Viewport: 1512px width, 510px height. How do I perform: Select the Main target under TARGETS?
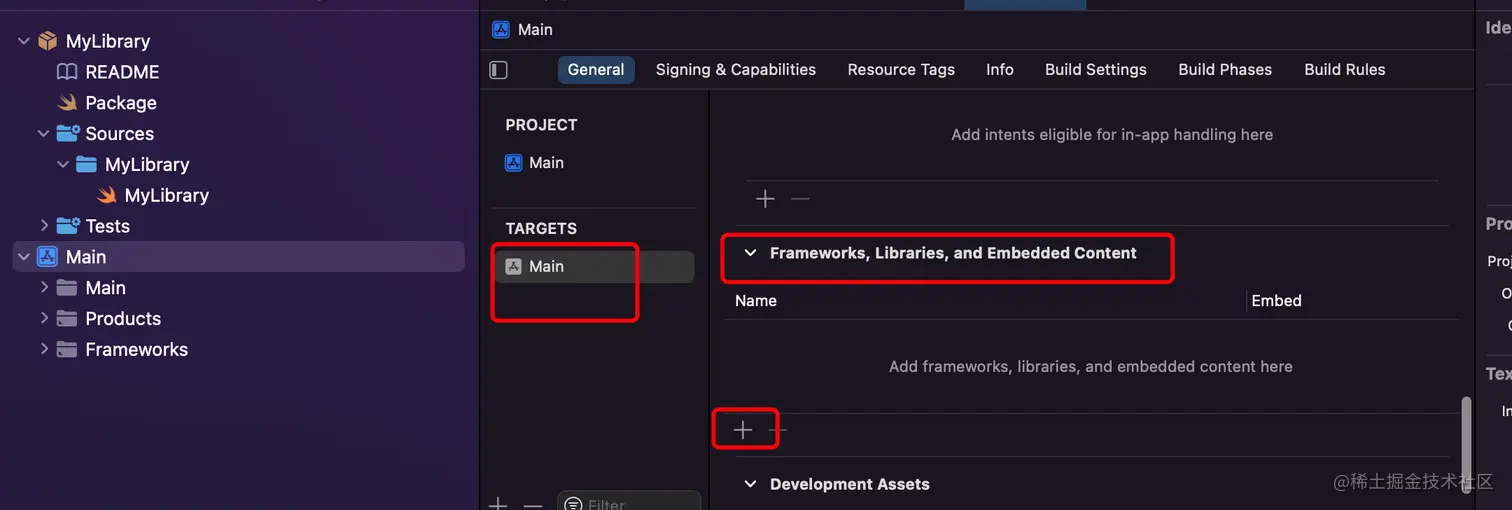point(596,266)
